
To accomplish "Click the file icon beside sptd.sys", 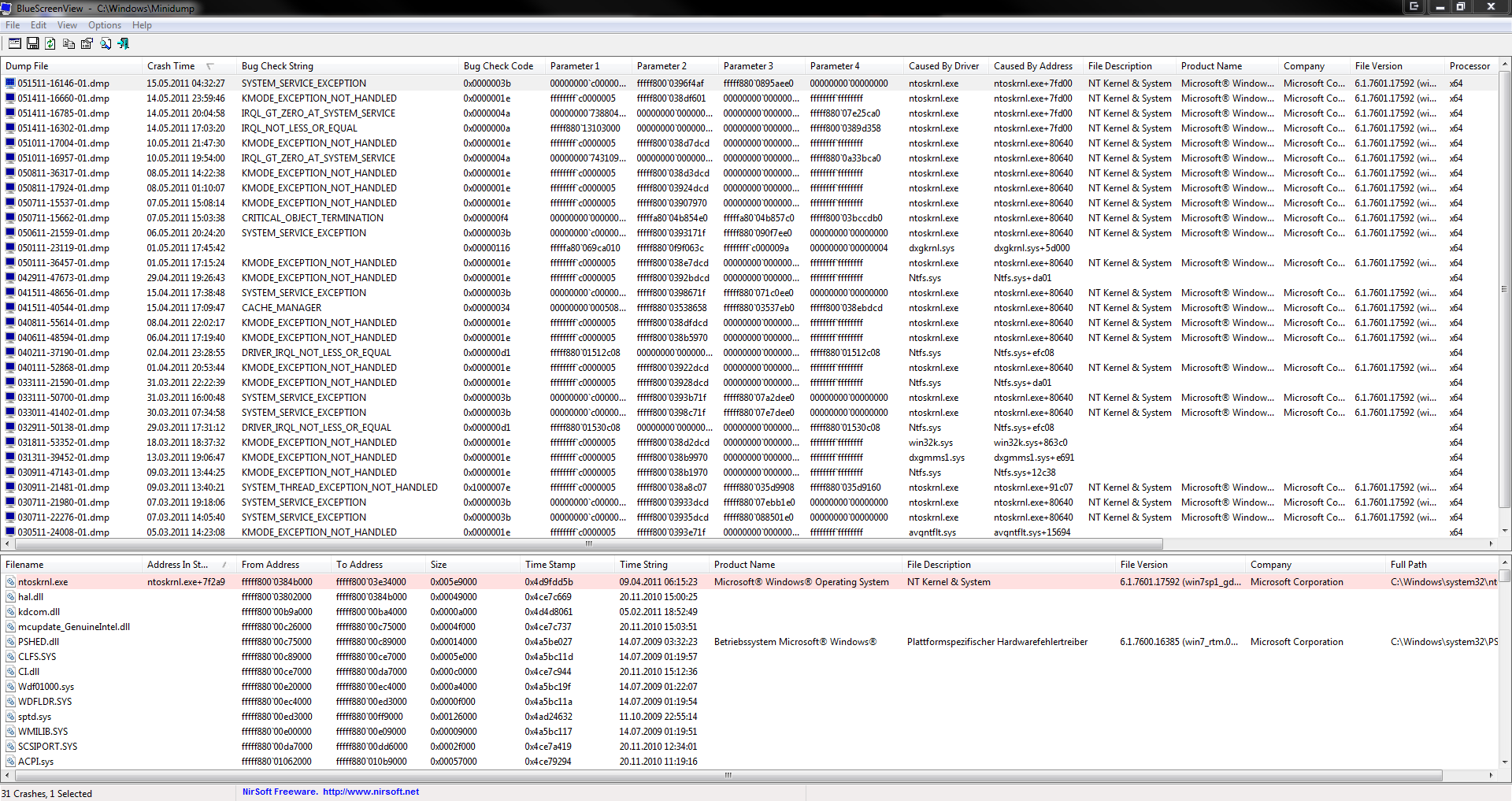I will tap(10, 717).
